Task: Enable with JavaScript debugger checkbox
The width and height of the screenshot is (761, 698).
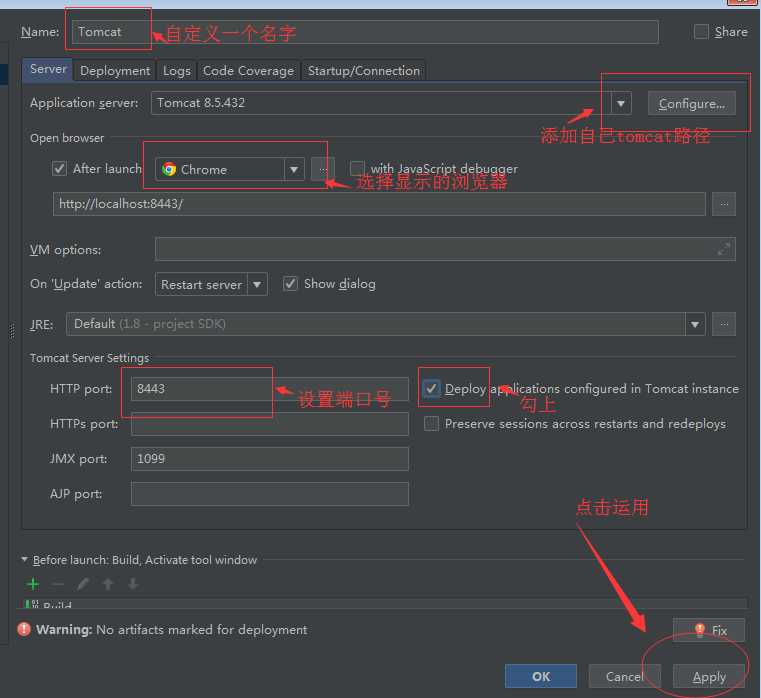Action: point(357,169)
